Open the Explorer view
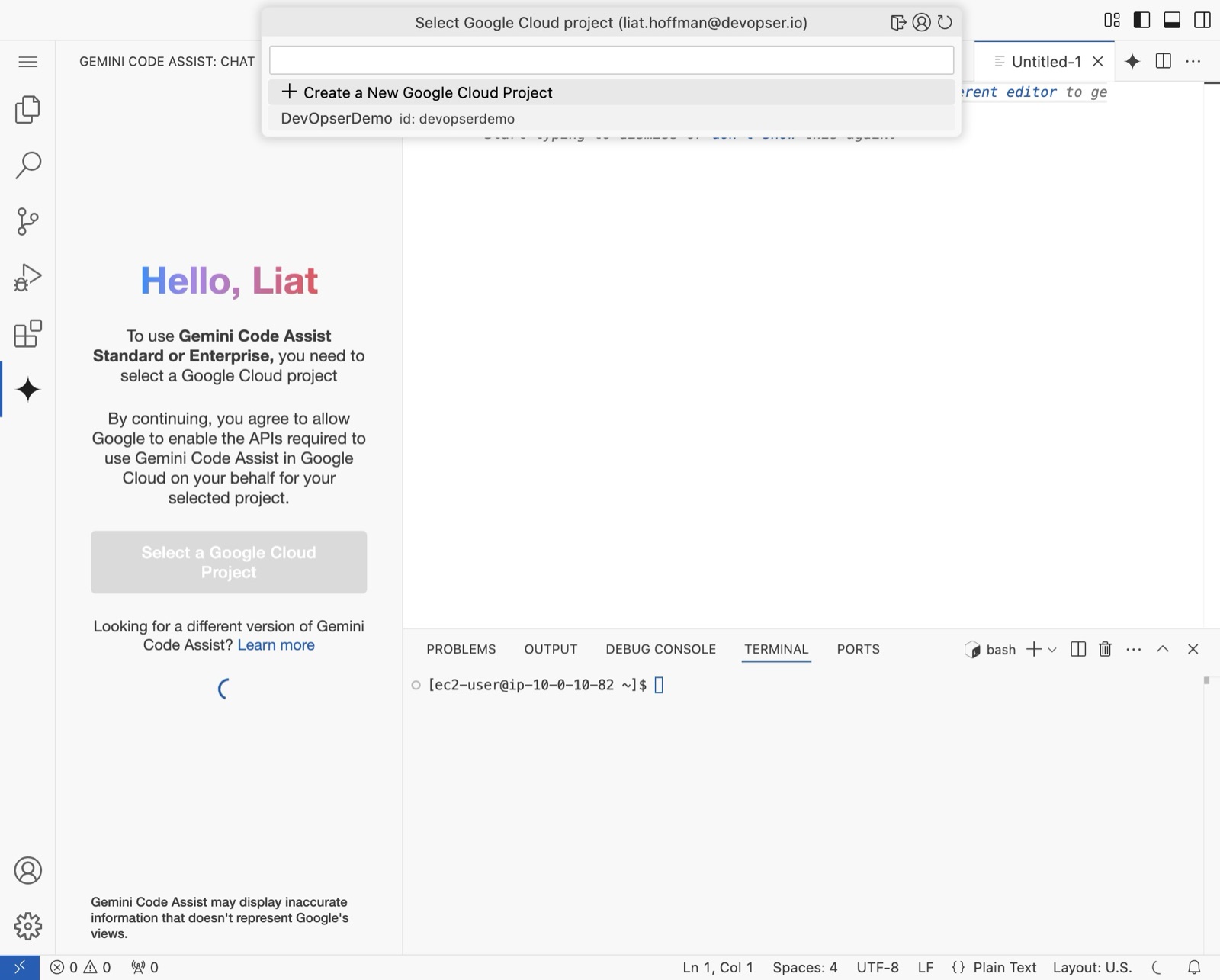 (28, 110)
